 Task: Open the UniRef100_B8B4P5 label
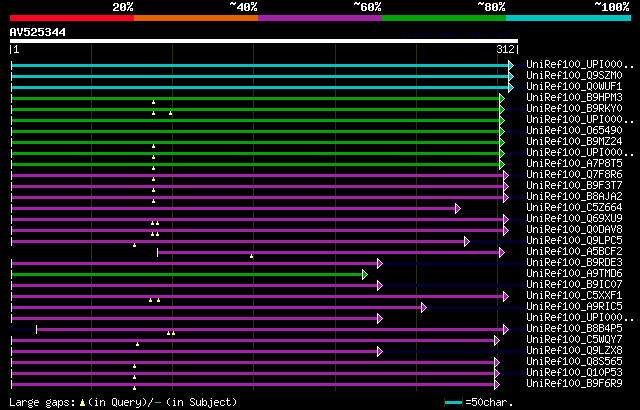574,329
